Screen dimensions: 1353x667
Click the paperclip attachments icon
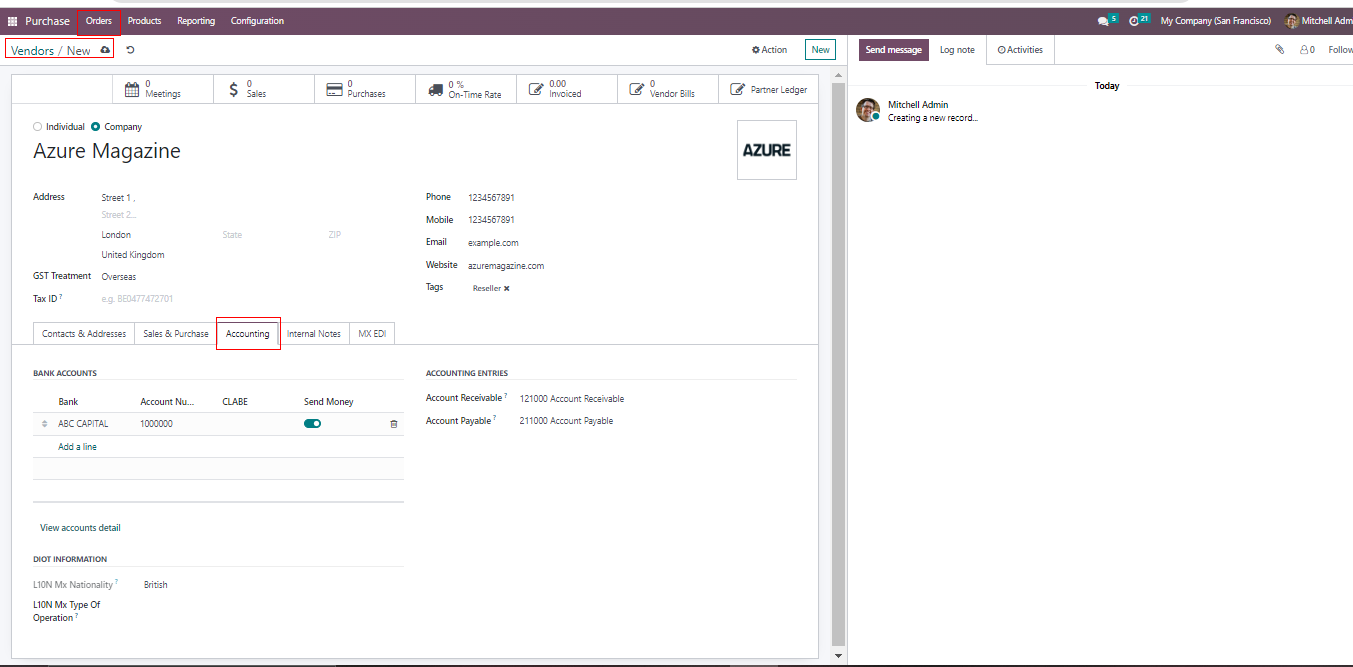1279,50
